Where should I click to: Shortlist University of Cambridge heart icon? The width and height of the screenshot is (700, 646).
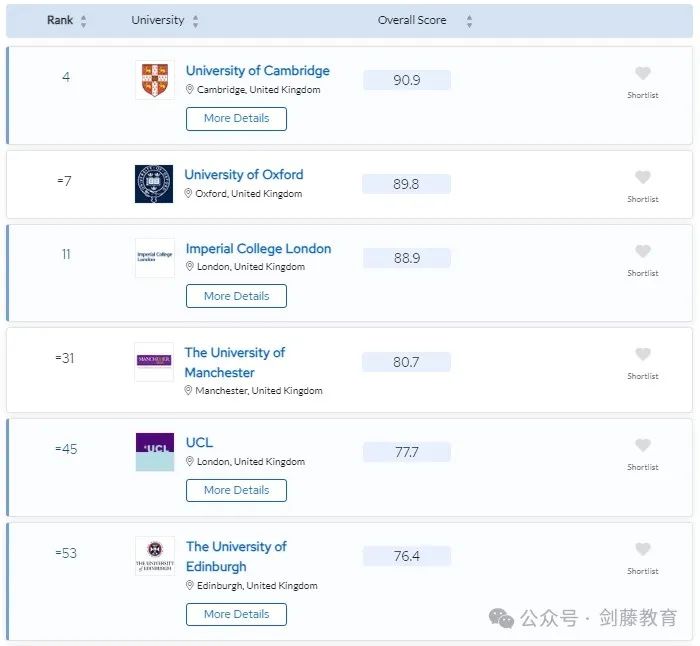point(643,73)
